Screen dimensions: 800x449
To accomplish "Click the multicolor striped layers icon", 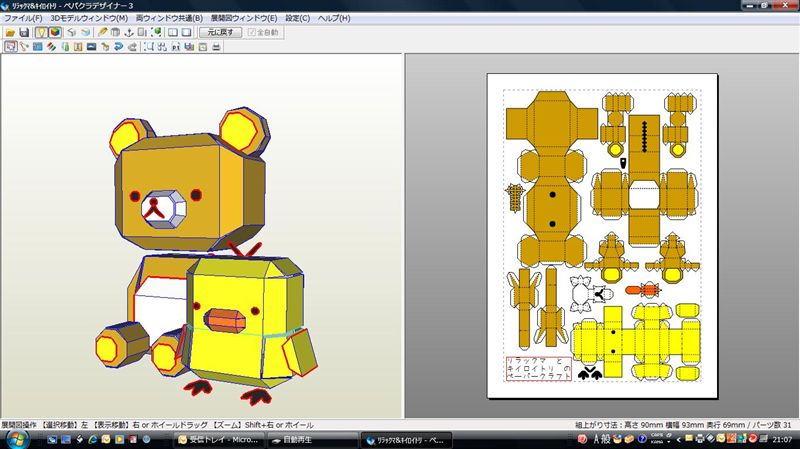I will 52,47.
